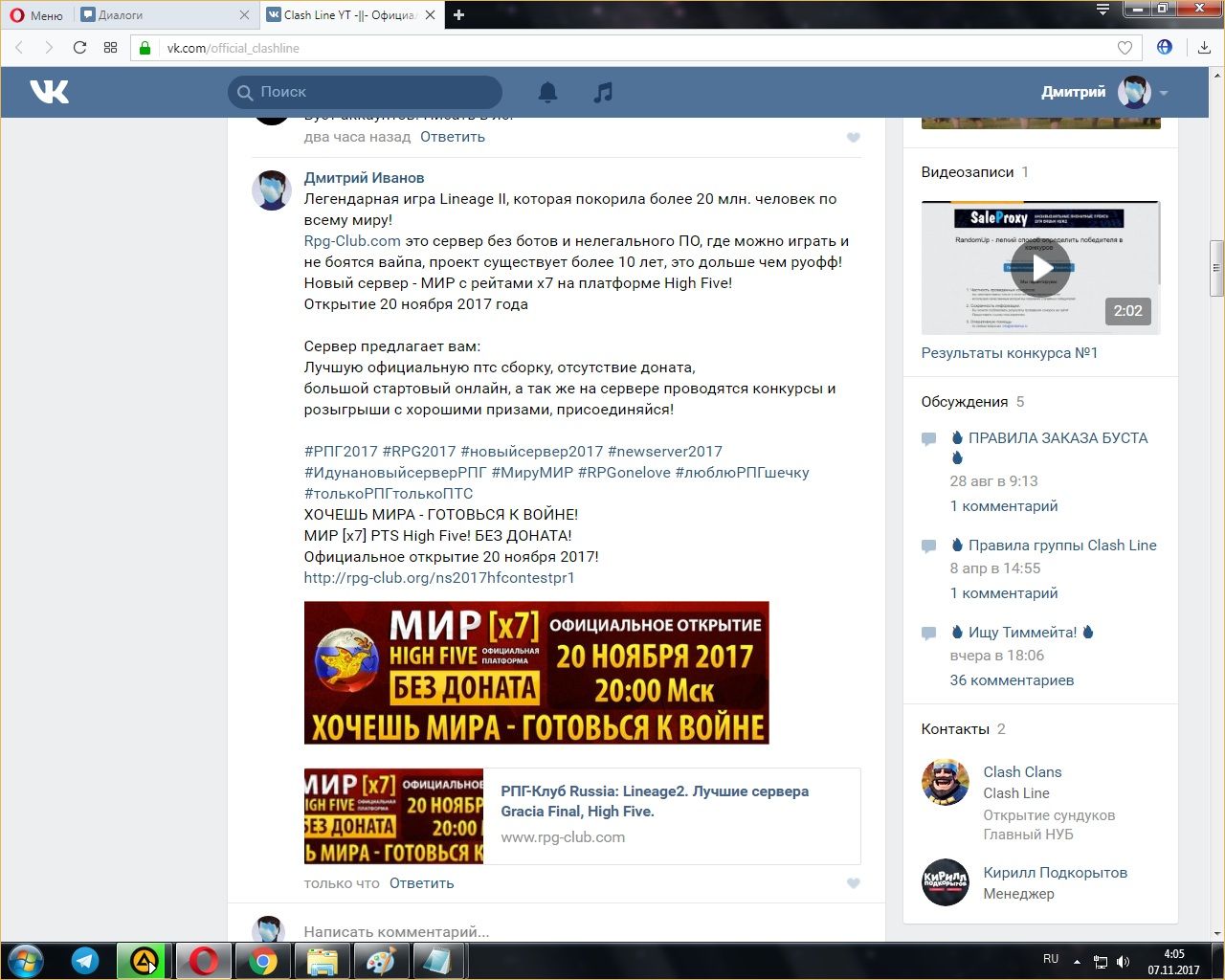
Task: Open file explorer from the taskbar
Action: 323,961
